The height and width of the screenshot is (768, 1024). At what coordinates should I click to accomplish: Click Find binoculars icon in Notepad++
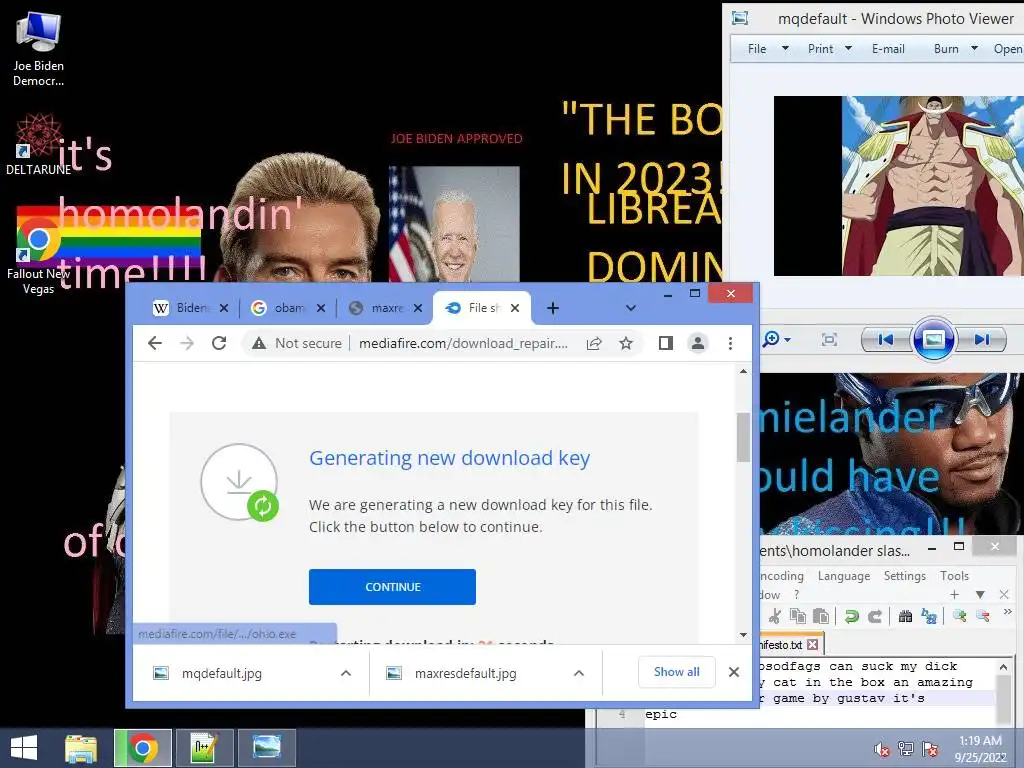point(905,616)
